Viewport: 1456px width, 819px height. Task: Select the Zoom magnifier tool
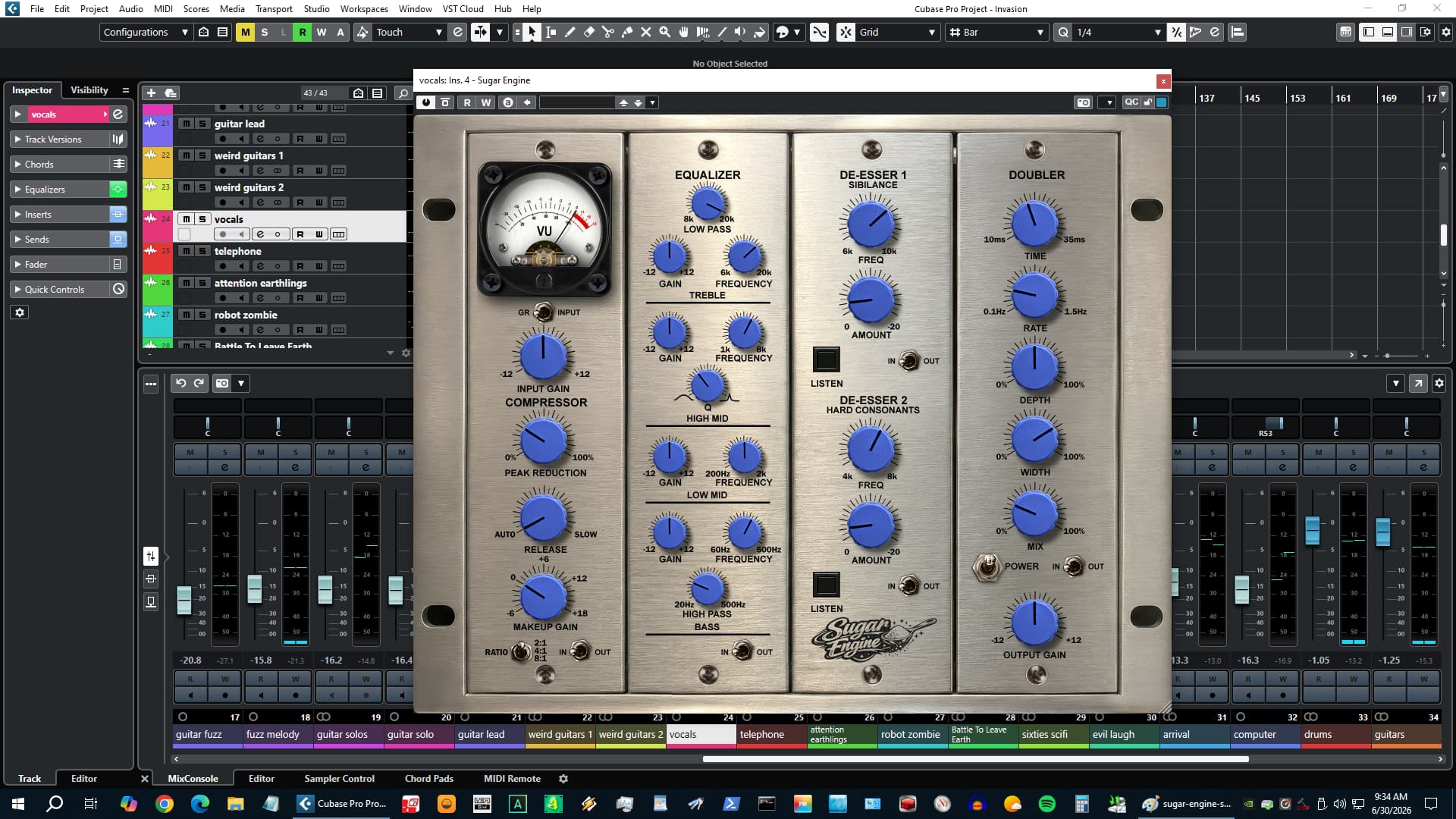click(665, 32)
